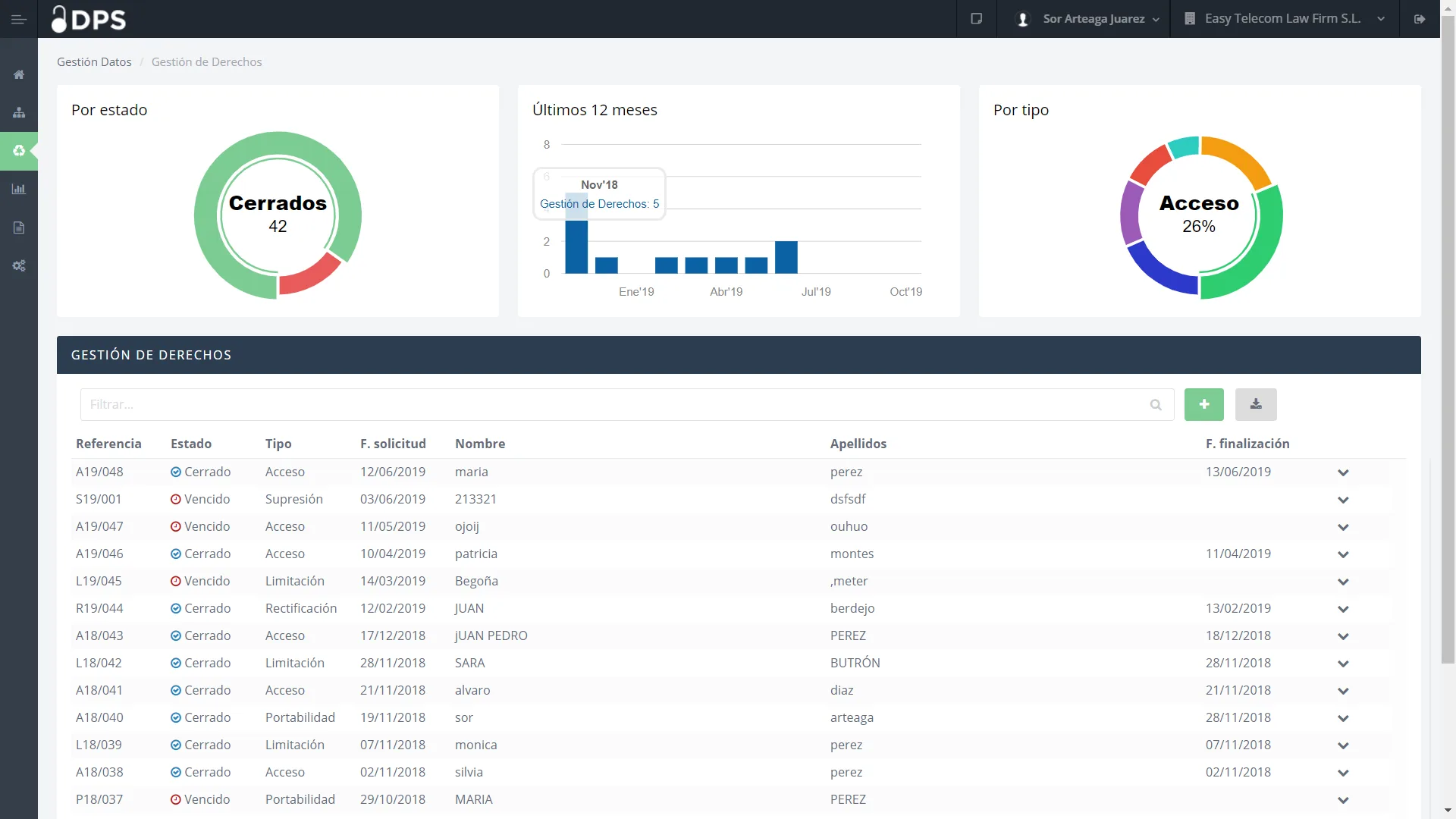Click Vencido status icon for L19/045
The width and height of the screenshot is (1456, 819).
[176, 581]
